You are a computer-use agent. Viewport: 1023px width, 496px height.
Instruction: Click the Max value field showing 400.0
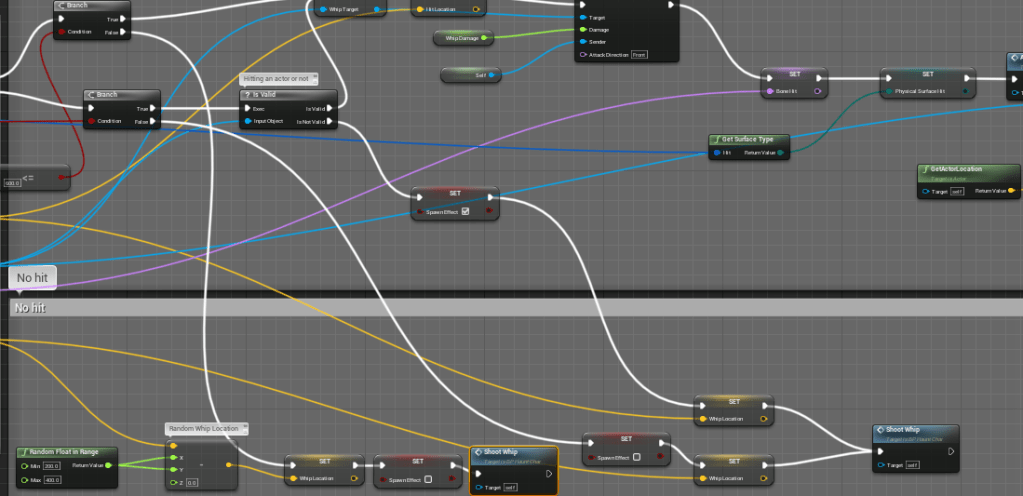pos(51,481)
